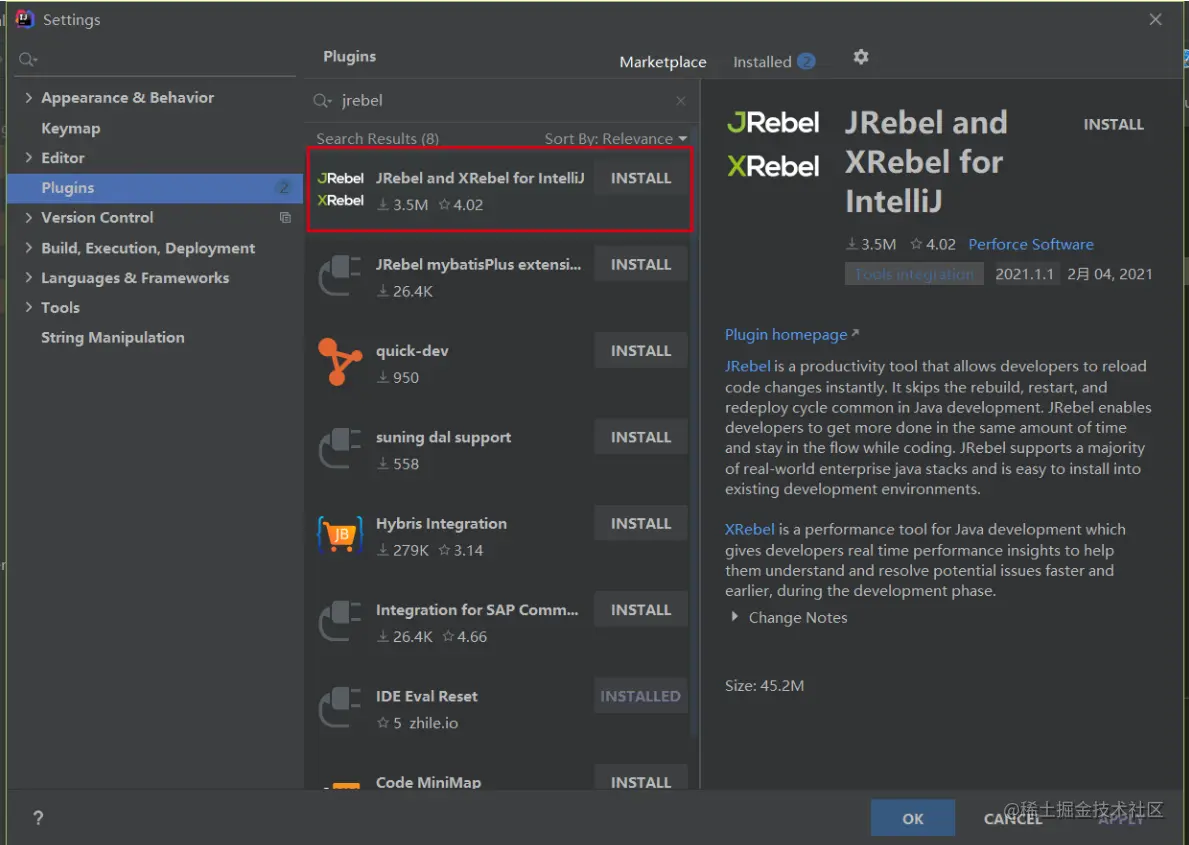Viewport: 1189px width, 845px height.
Task: Click JRebel mybatisPlus extension plugin icon
Action: point(340,275)
